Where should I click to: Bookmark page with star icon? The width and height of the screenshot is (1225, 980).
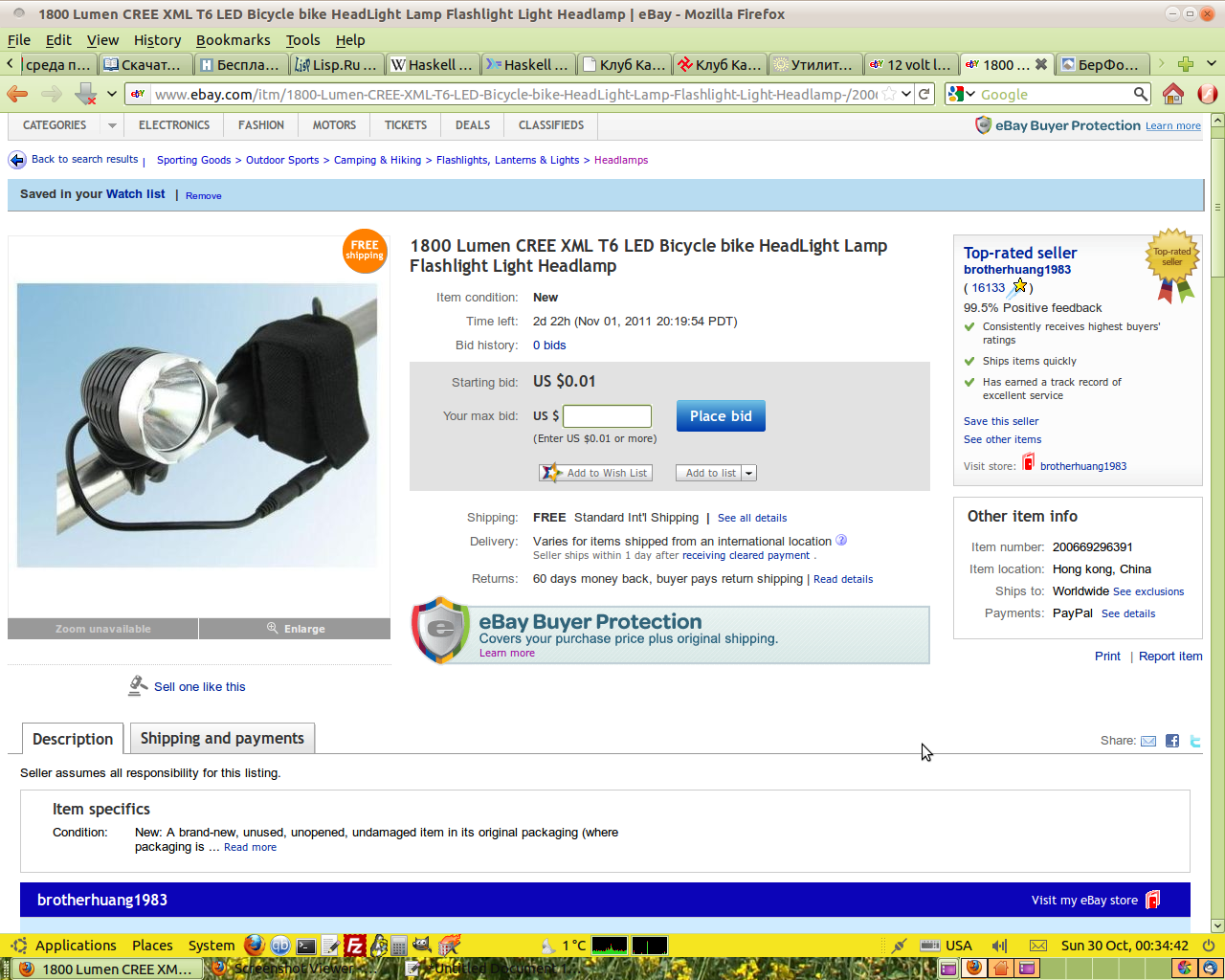point(889,94)
